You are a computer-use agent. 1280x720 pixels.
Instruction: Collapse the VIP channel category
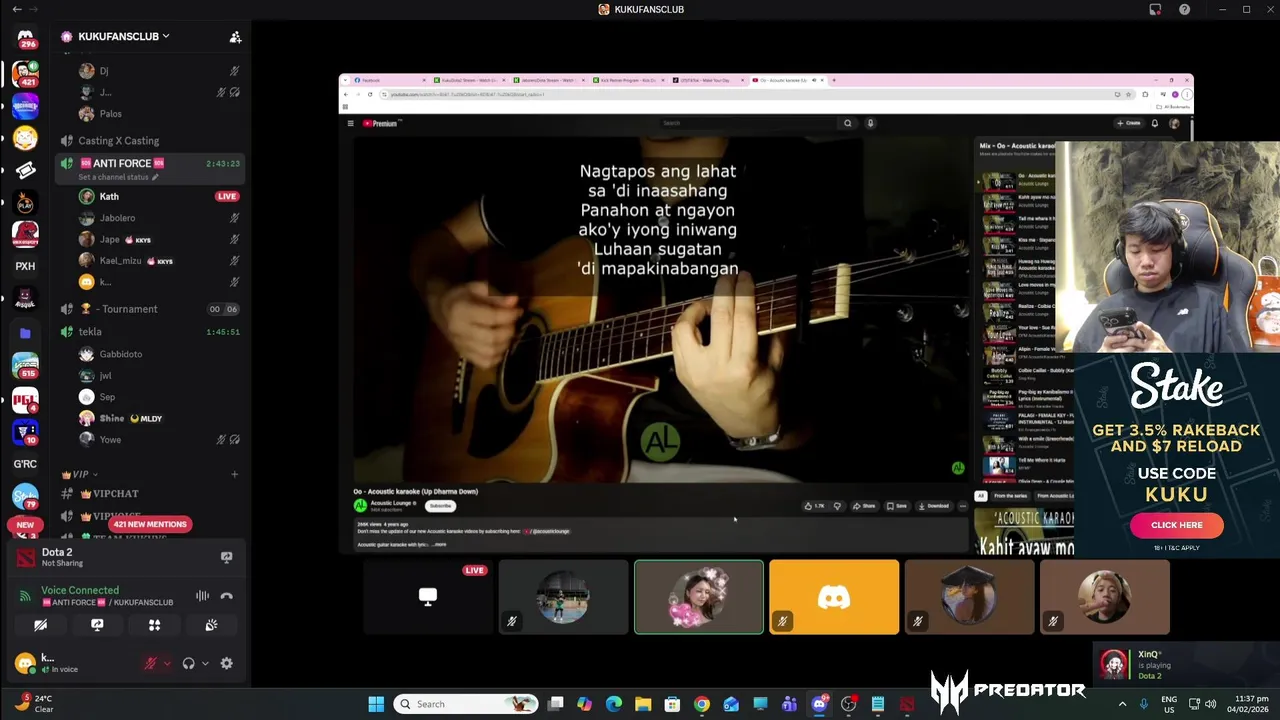[79, 474]
